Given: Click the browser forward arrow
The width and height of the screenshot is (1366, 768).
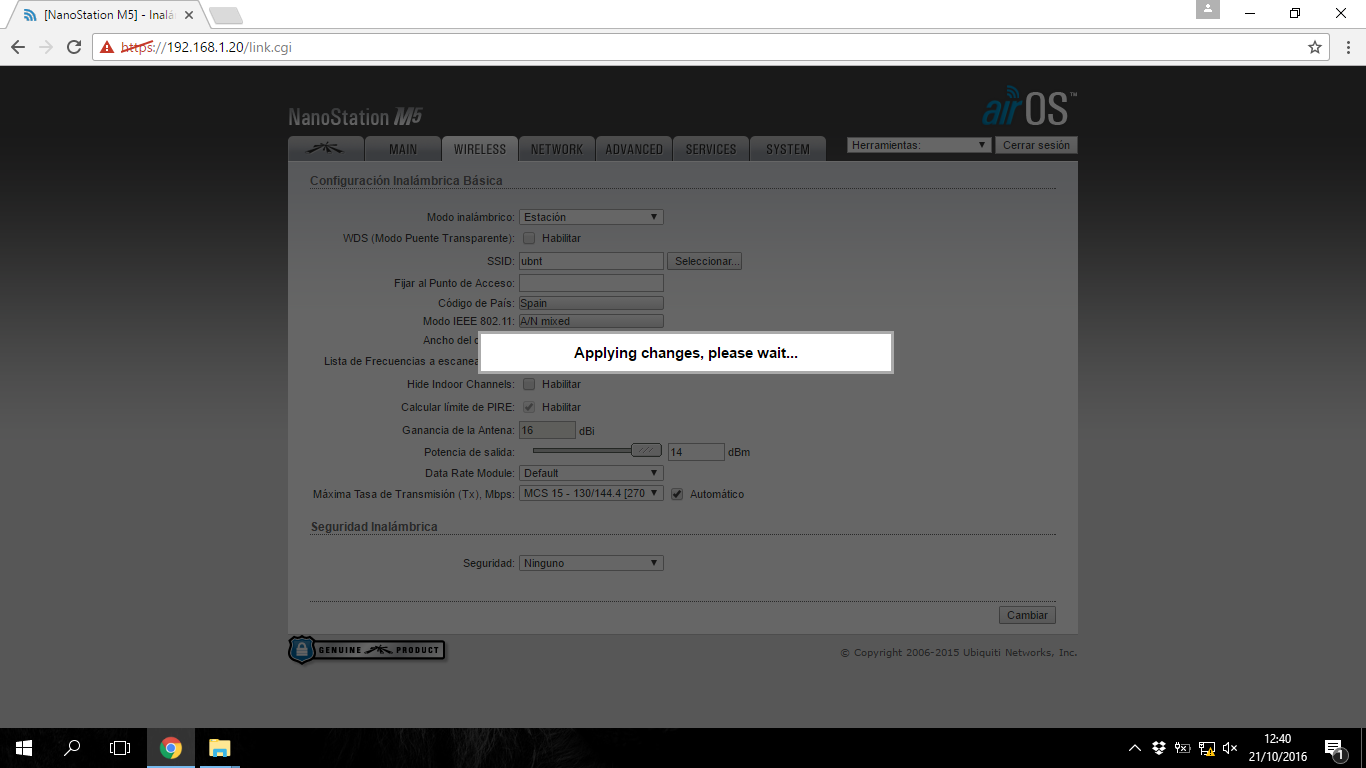Looking at the screenshot, I should (x=46, y=47).
